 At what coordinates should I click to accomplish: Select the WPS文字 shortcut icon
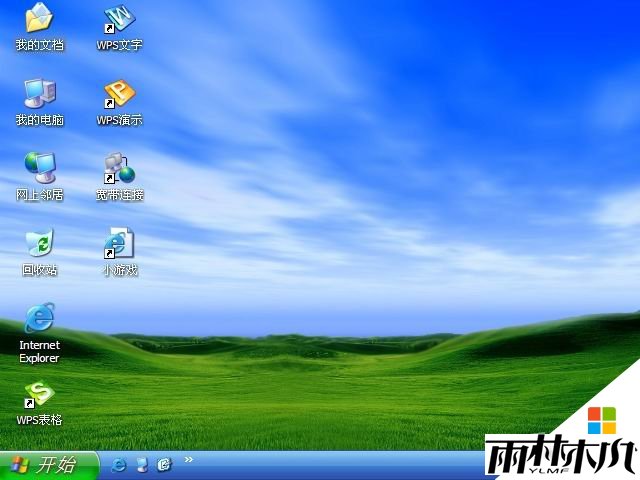tap(119, 18)
